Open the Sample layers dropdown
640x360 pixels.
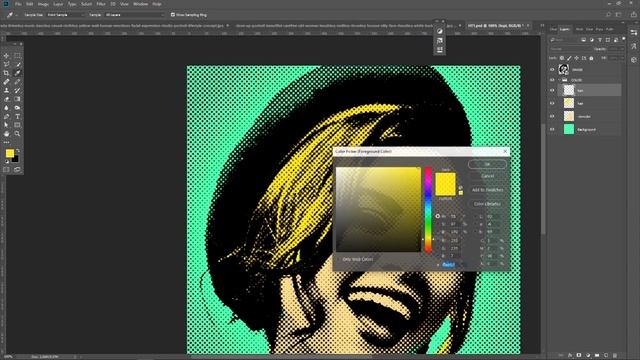(134, 15)
